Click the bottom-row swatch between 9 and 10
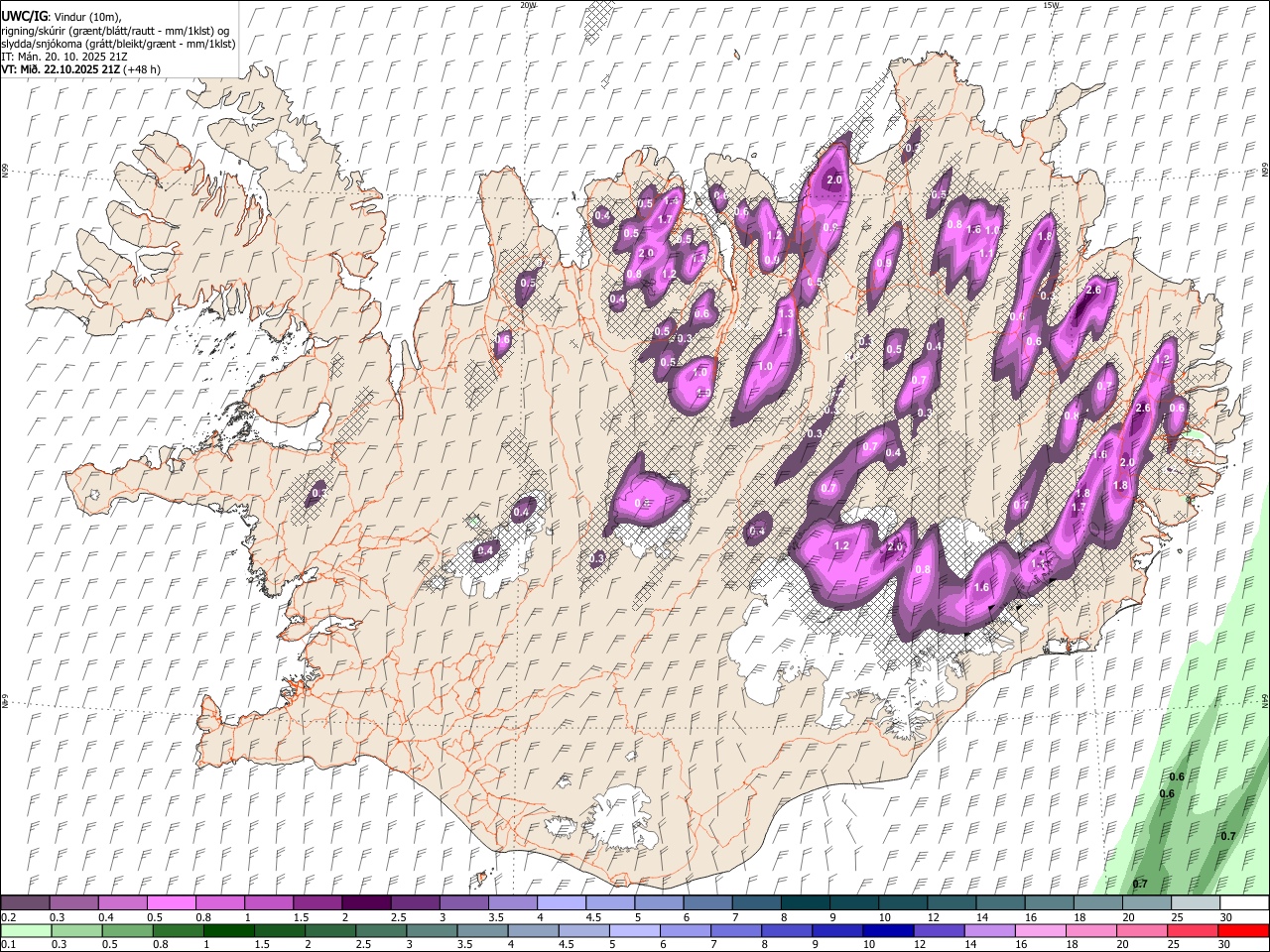The image size is (1270, 952). 837,931
